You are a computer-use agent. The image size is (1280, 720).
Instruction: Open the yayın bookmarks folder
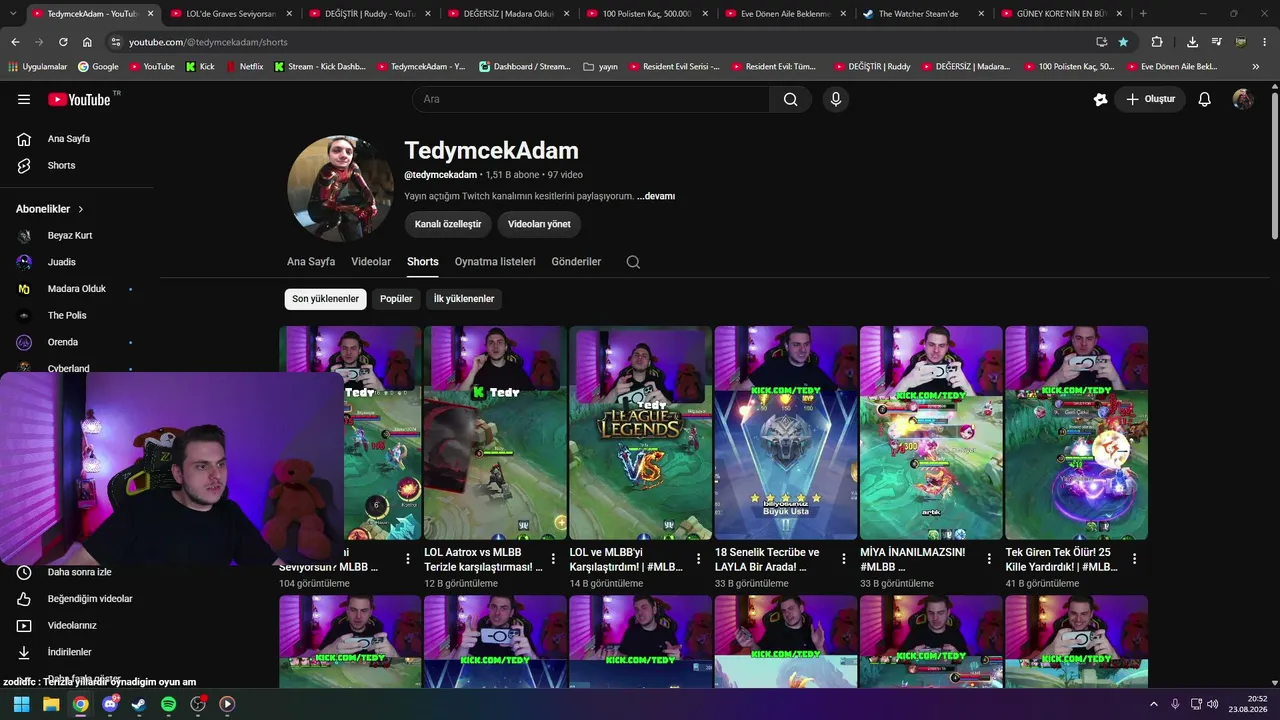(x=600, y=67)
